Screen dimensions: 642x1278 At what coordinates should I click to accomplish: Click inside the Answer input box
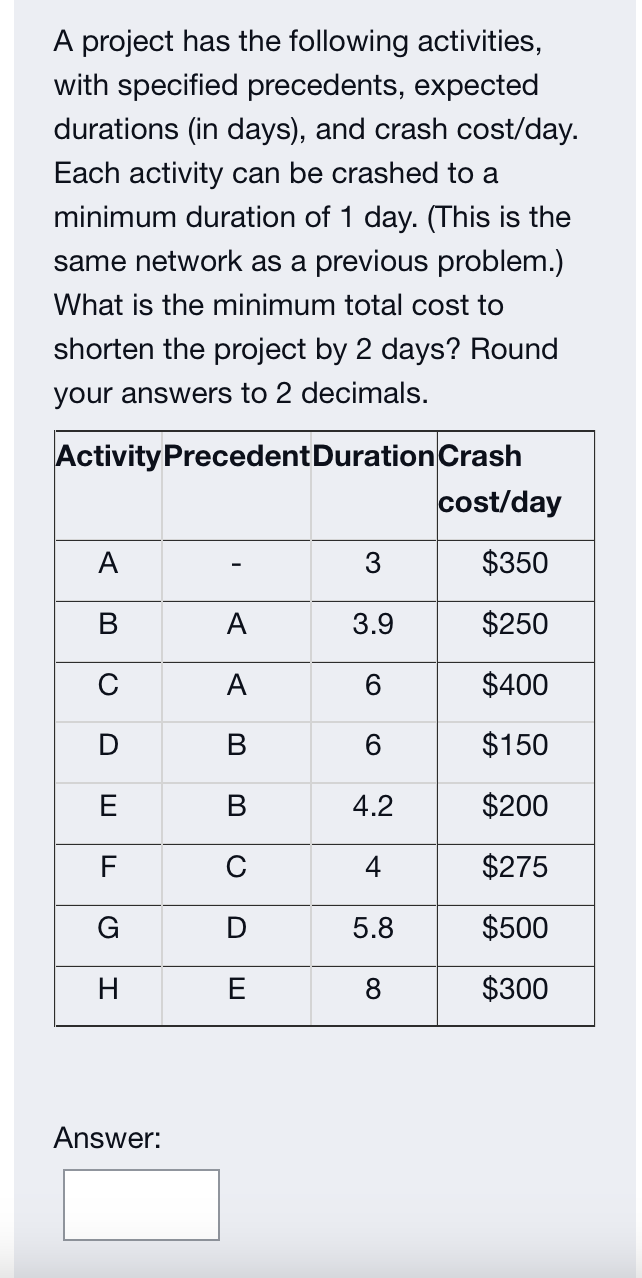tap(140, 1204)
